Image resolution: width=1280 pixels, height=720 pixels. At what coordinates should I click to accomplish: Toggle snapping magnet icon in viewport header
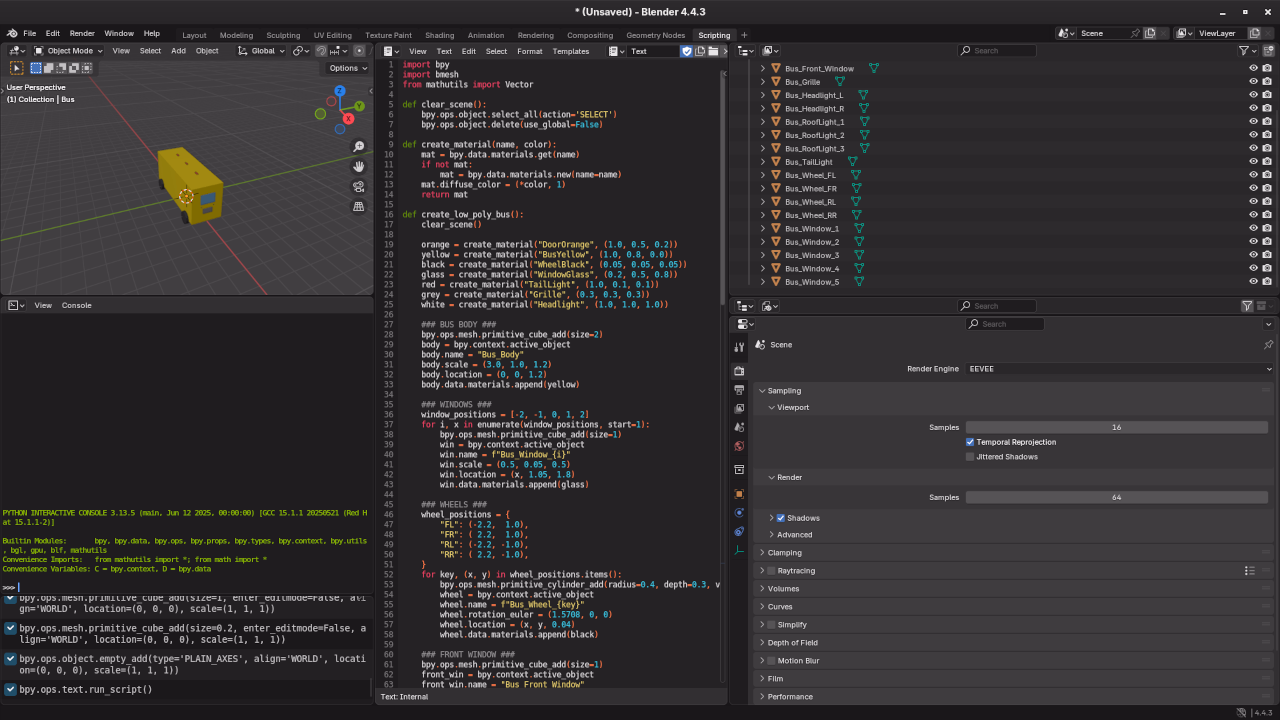coord(321,51)
